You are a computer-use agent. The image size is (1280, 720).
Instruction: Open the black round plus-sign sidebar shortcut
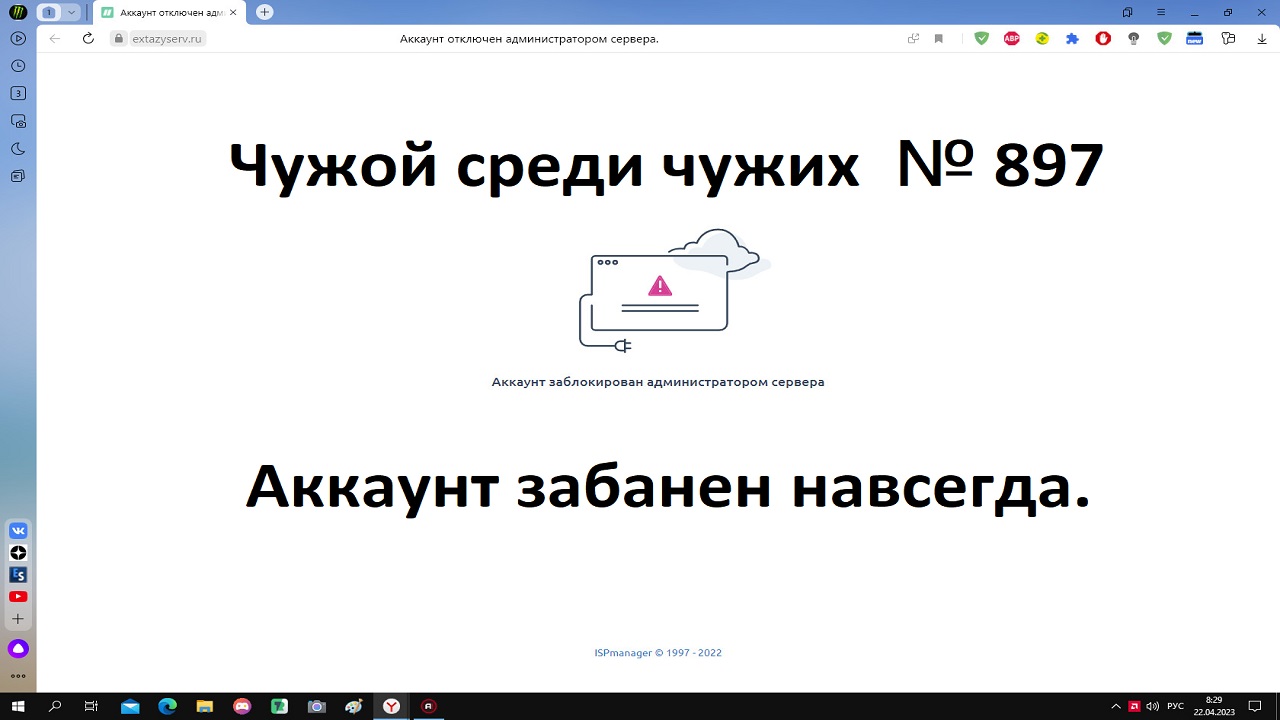pyautogui.click(x=18, y=553)
